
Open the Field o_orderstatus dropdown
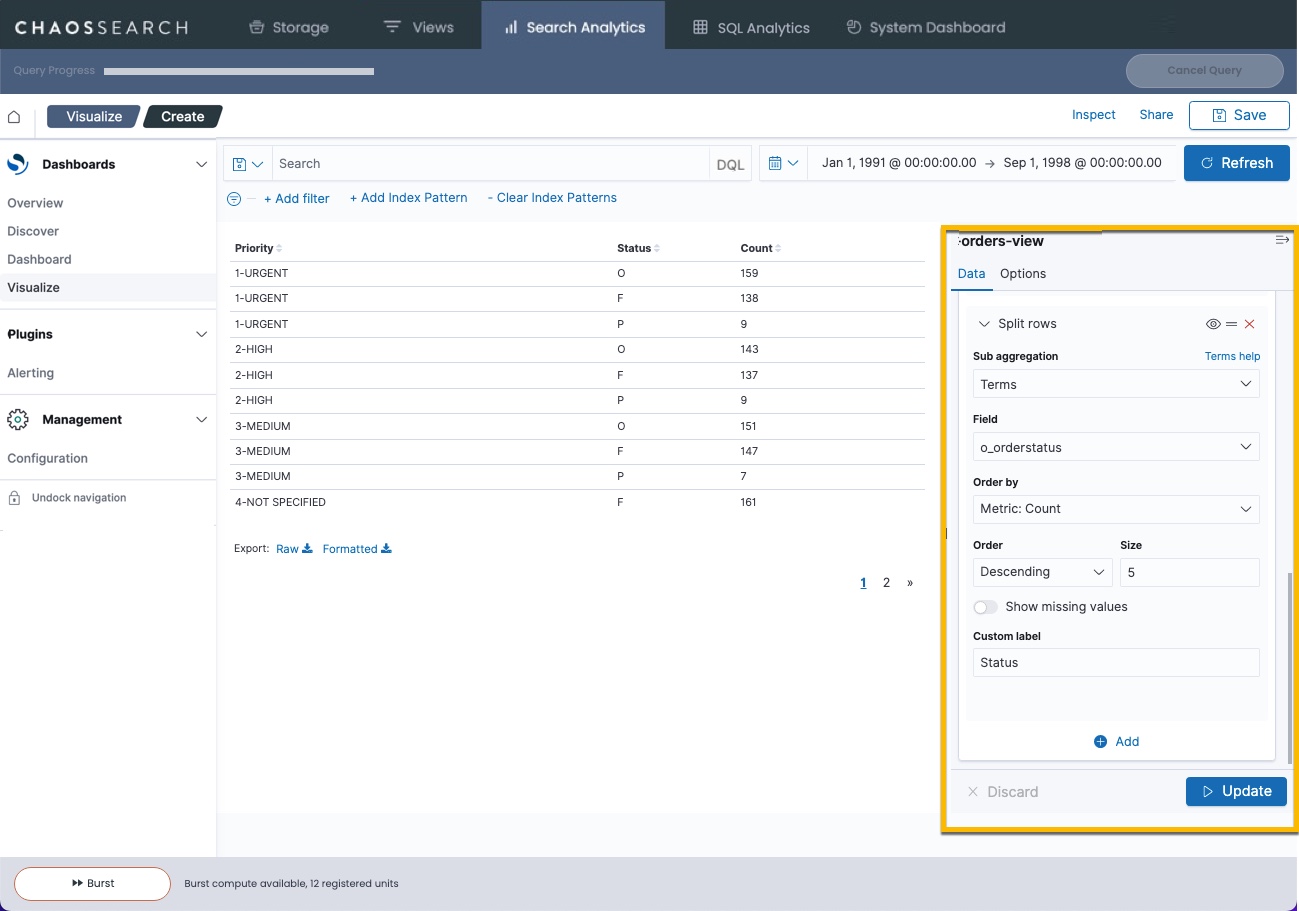[x=1116, y=447]
